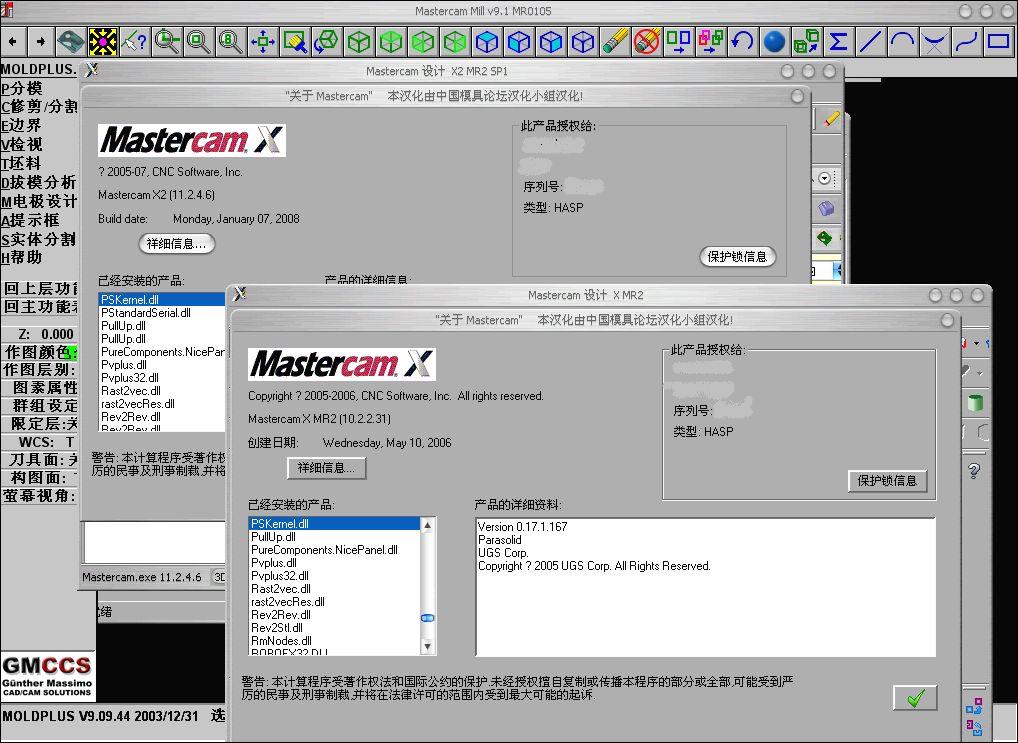Select the arc drawing tool icon
The height and width of the screenshot is (743, 1018).
click(x=902, y=42)
